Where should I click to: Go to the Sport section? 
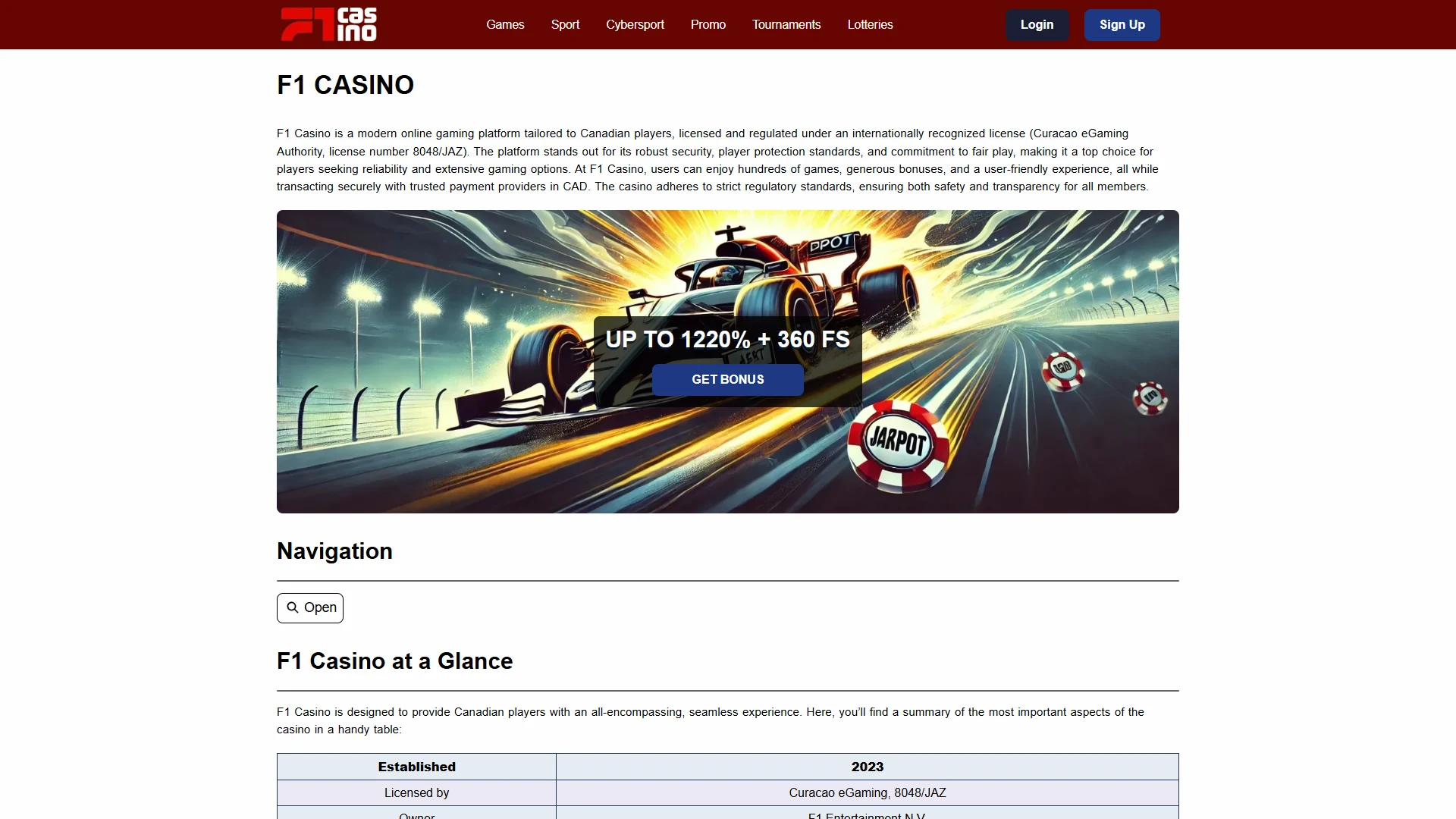565,24
